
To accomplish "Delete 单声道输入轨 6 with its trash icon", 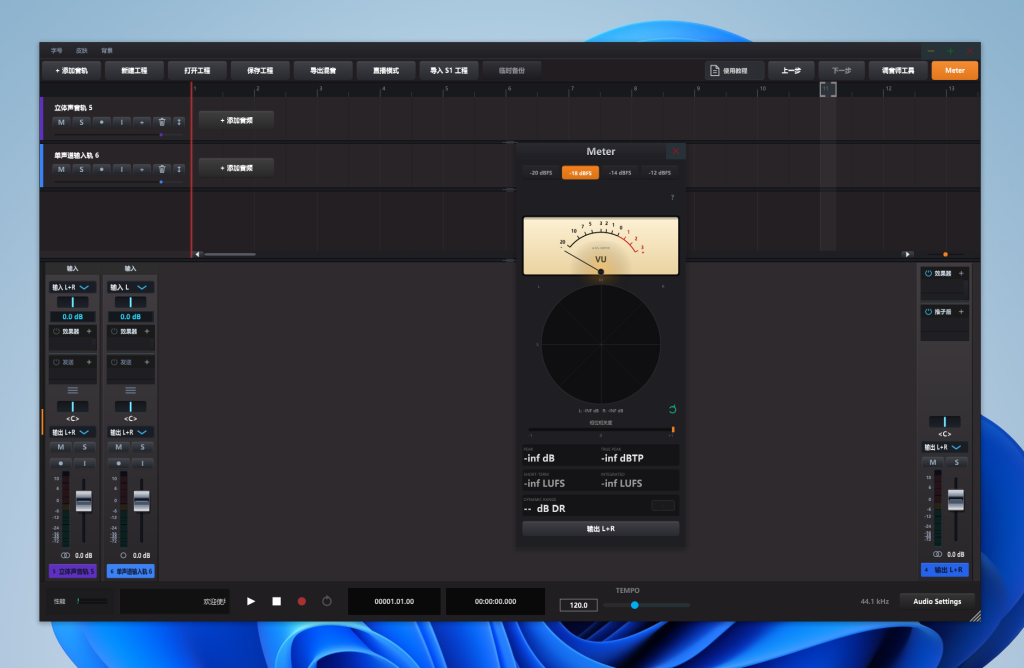I will coord(162,169).
